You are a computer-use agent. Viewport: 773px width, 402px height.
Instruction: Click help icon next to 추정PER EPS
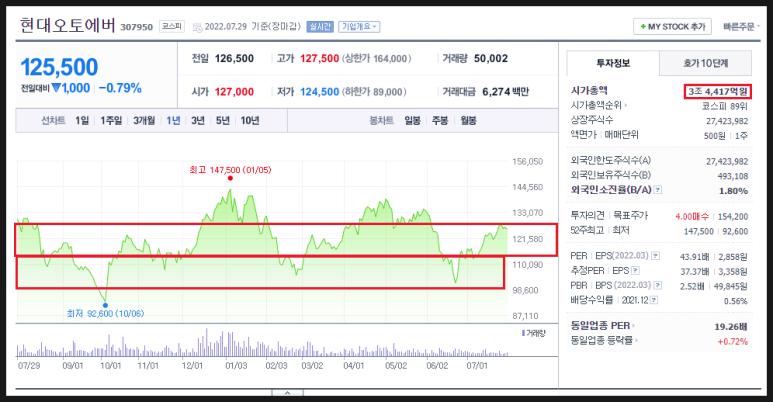pyautogui.click(x=635, y=270)
